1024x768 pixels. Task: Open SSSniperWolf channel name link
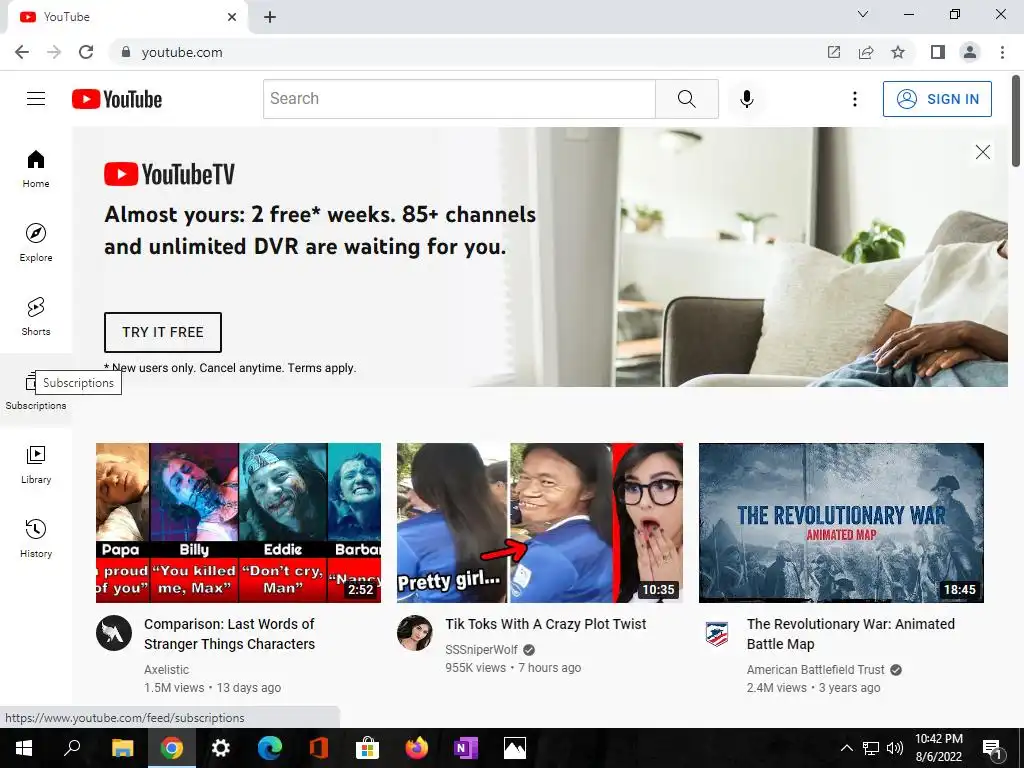pos(481,650)
